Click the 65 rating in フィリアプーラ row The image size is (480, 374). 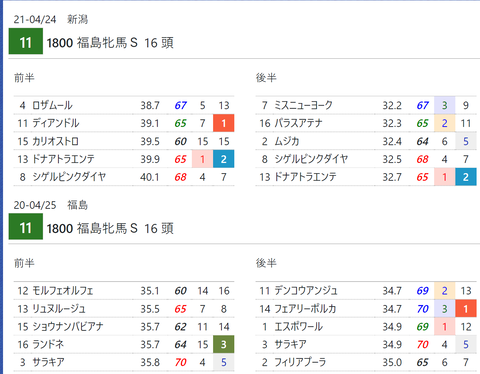click(x=423, y=362)
